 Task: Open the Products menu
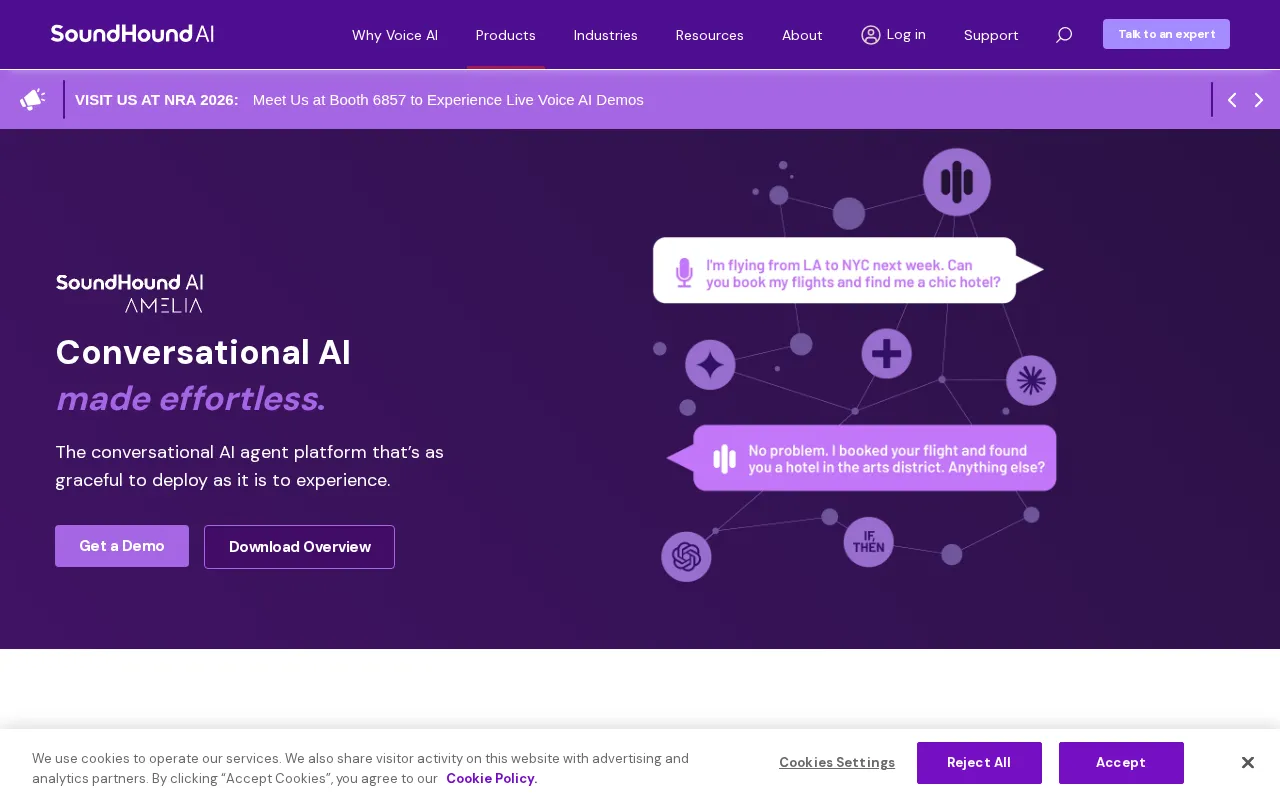[506, 35]
